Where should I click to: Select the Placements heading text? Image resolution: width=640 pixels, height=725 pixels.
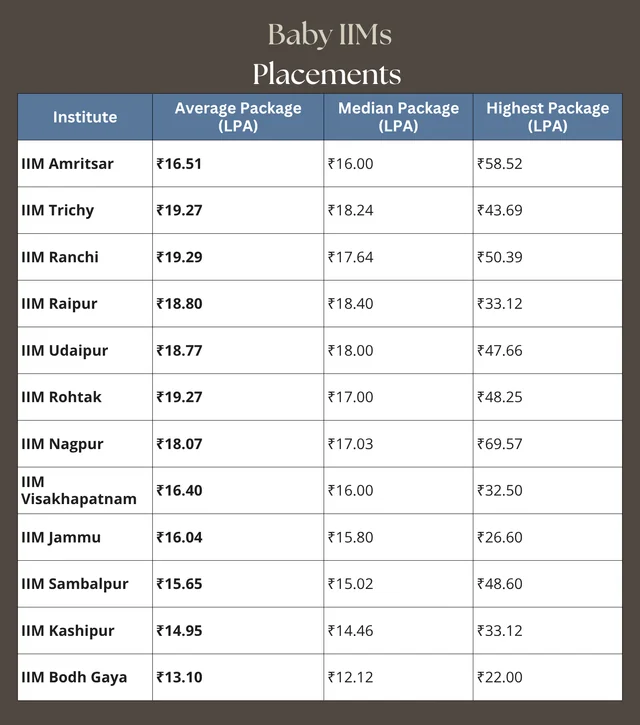click(x=326, y=74)
